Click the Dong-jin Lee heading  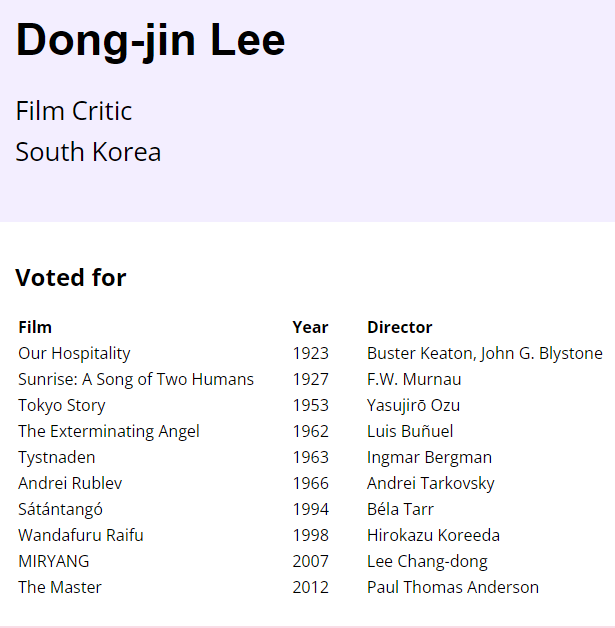(151, 40)
